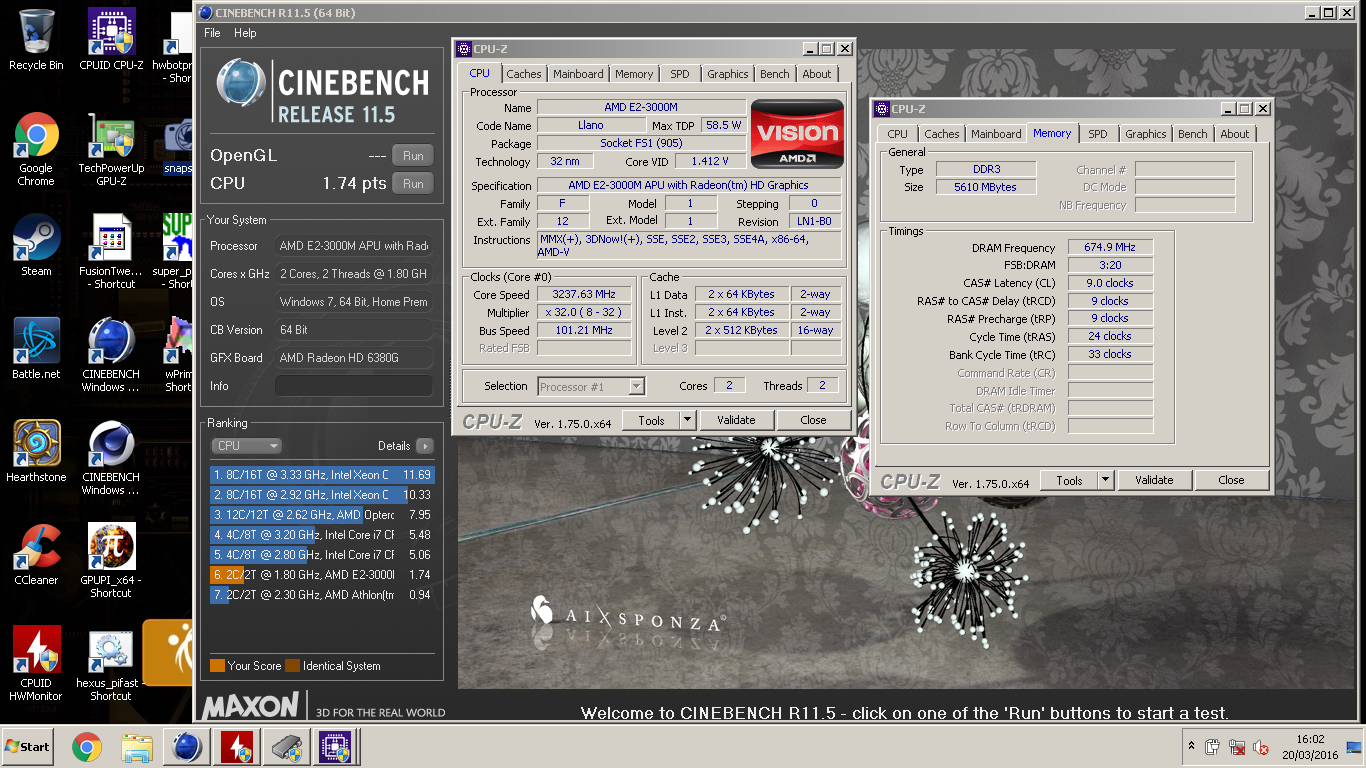
Task: Open Caches tab in Memory CPU-Z window
Action: [941, 134]
